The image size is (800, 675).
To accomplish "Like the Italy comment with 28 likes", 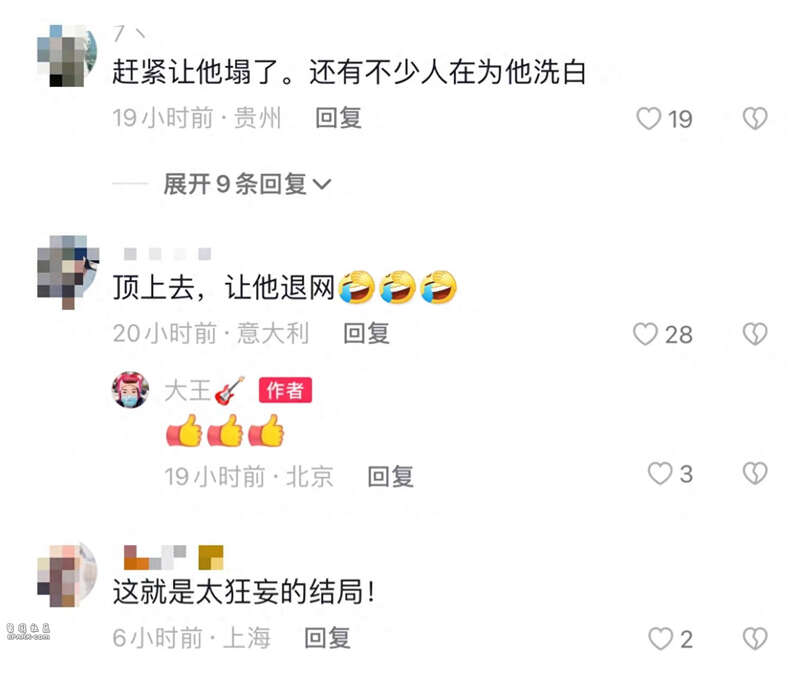I will (x=645, y=334).
